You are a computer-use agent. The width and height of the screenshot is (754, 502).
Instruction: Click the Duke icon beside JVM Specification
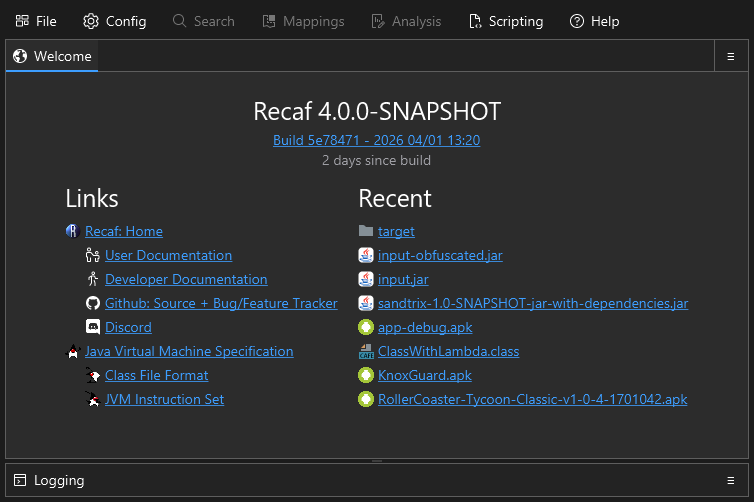click(x=73, y=351)
